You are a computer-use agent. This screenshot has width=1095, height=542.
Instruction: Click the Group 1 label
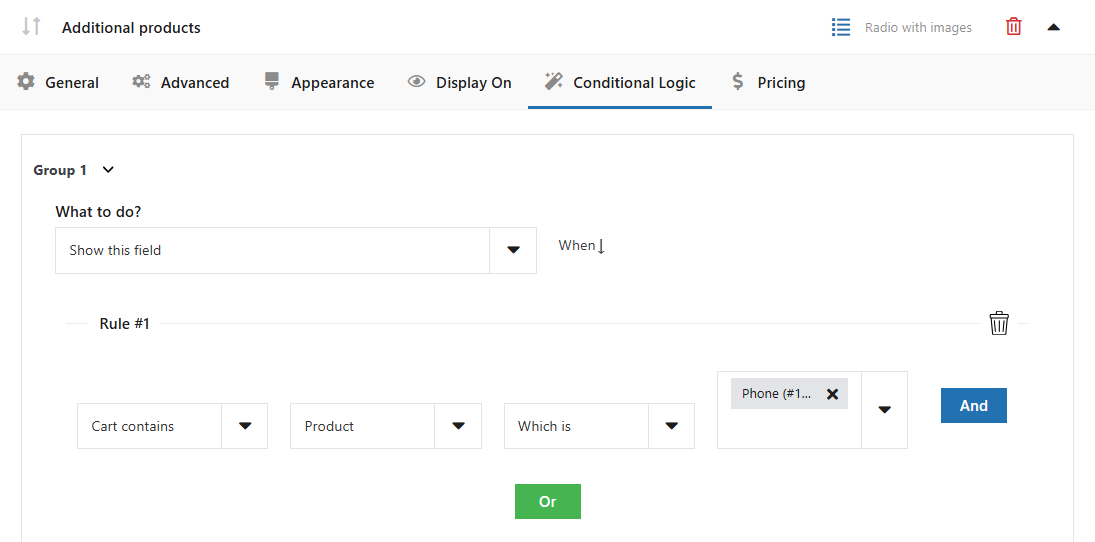coord(60,170)
